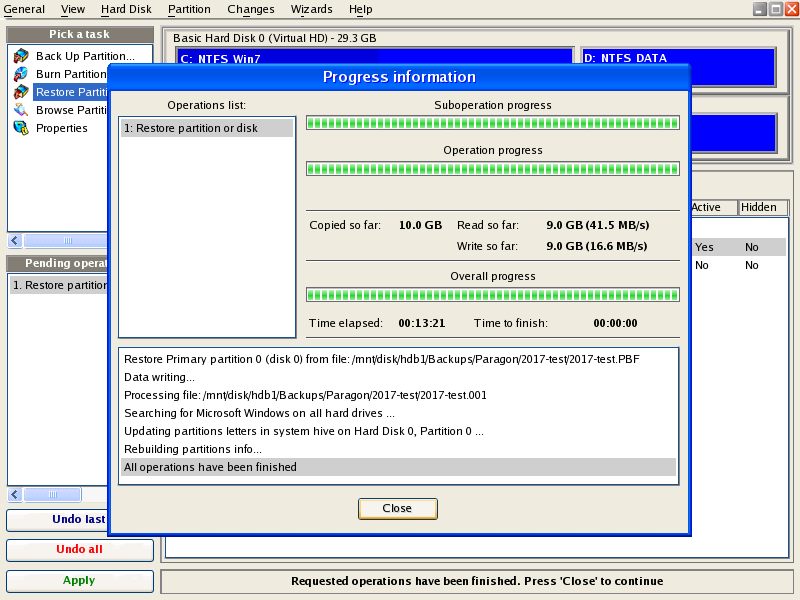
Task: Click the Hidden column header
Action: (759, 207)
